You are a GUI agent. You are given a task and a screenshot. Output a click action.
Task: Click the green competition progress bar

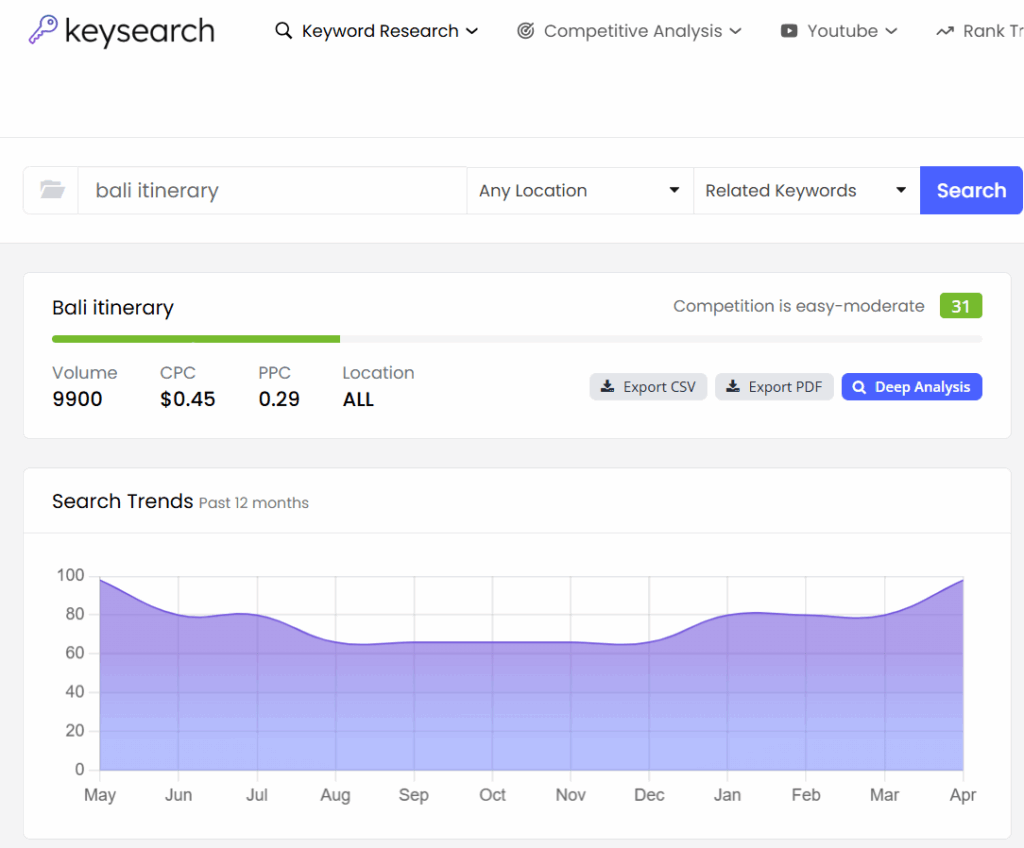coord(196,339)
